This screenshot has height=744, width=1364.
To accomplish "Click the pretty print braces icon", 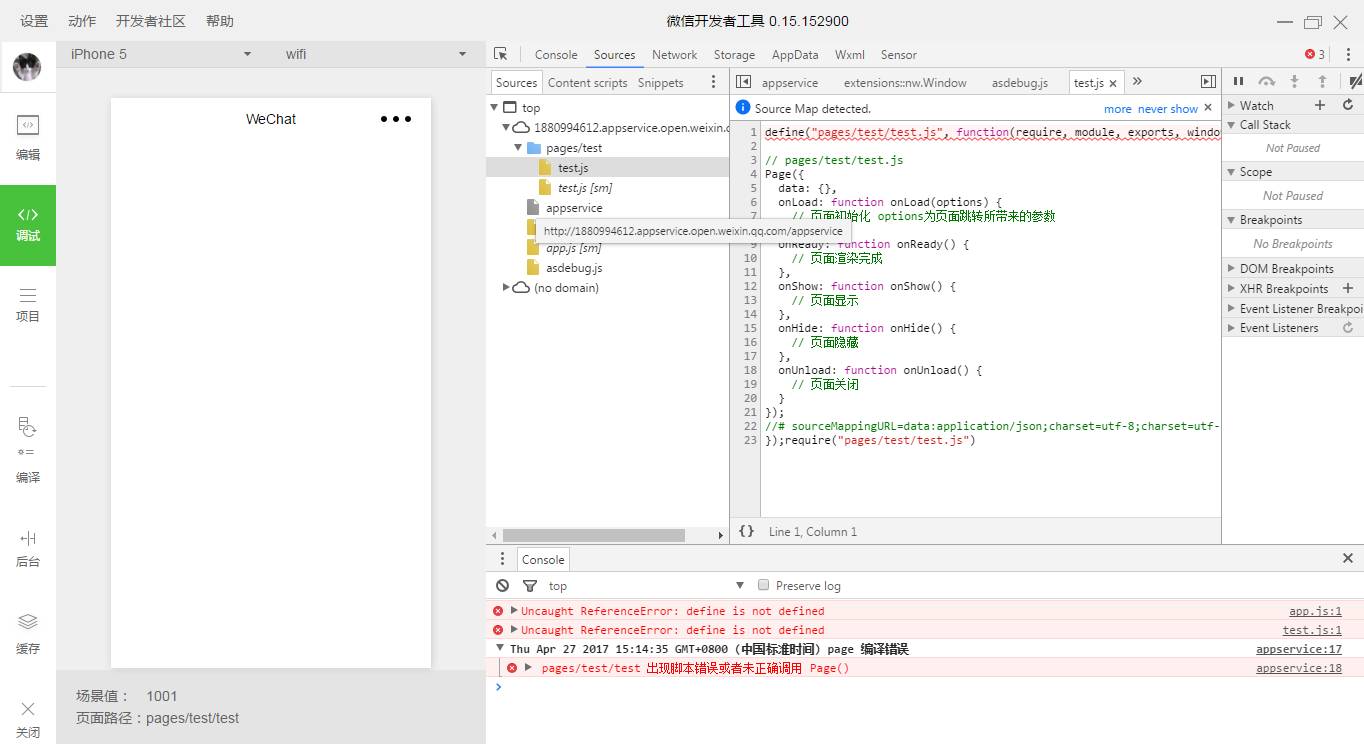I will point(746,531).
